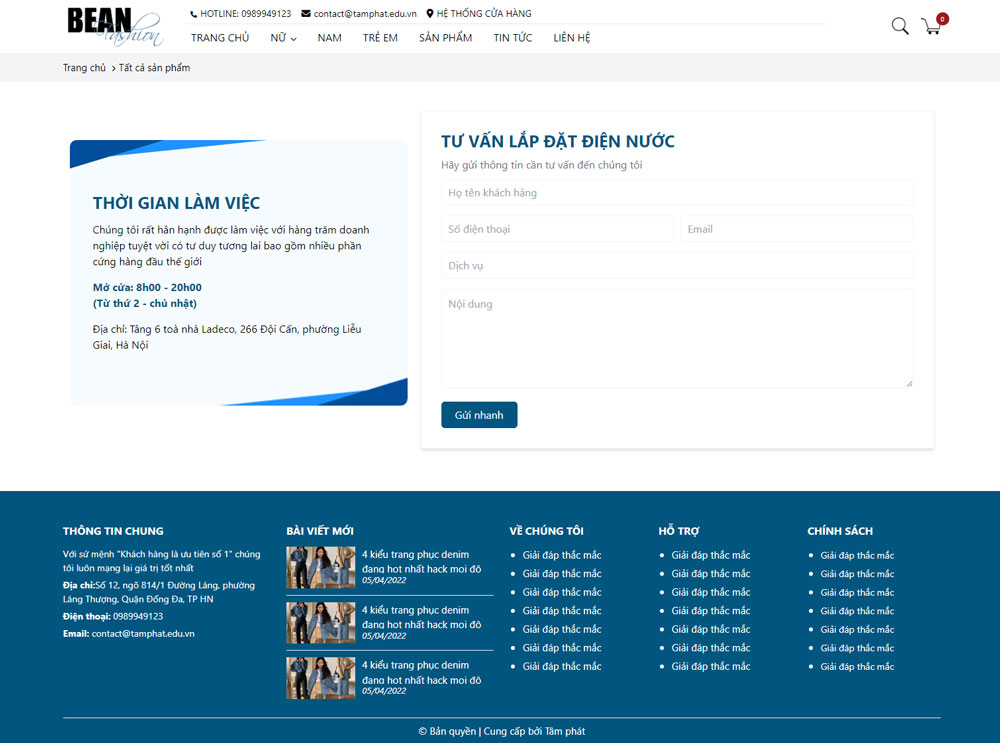Screen dimensions: 1000x743
Task: Open the TRANG CHỦ menu item
Action: (x=220, y=38)
